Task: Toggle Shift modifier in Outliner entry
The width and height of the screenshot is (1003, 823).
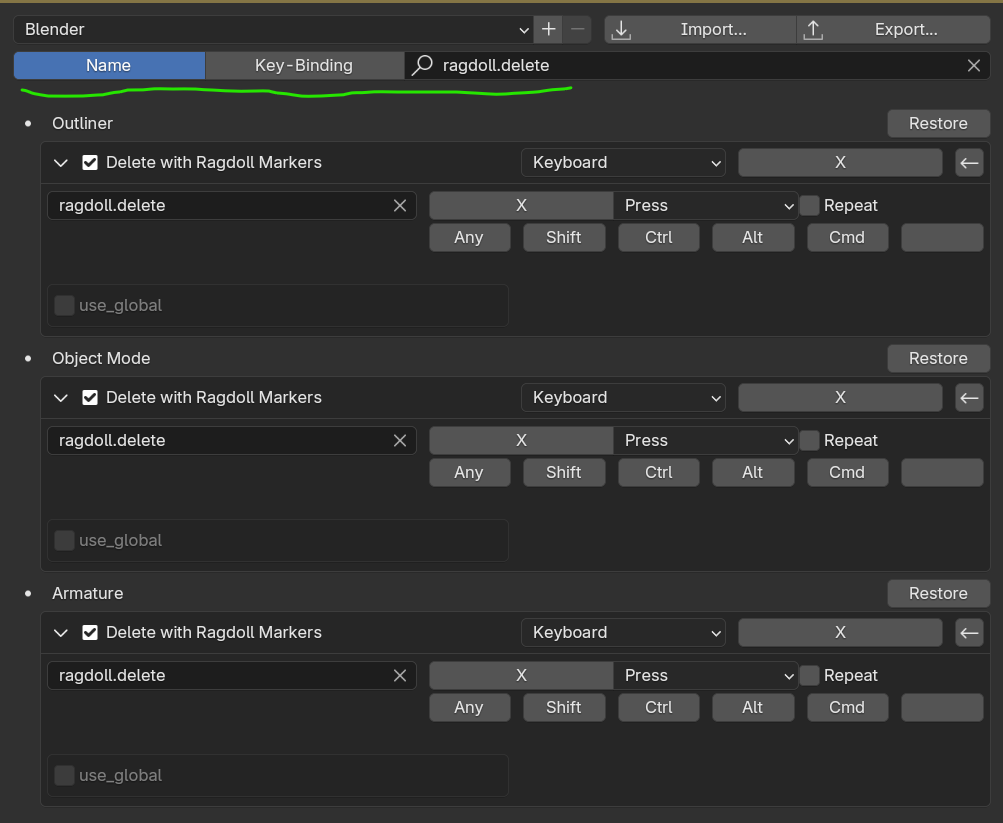Action: click(564, 237)
